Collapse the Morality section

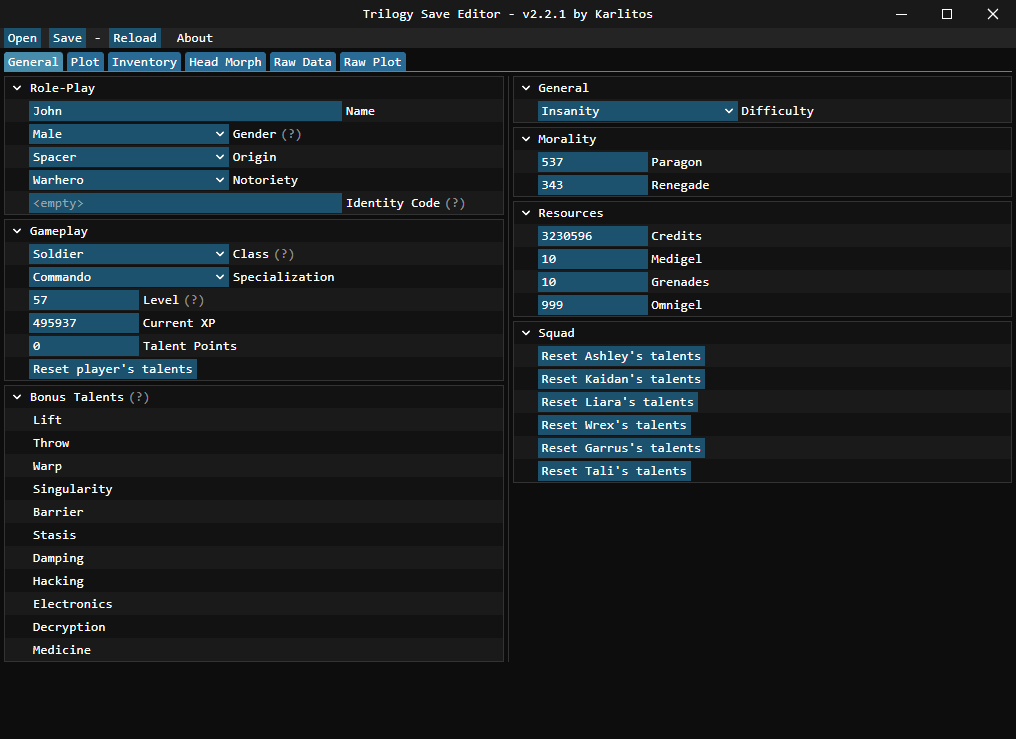[x=526, y=139]
